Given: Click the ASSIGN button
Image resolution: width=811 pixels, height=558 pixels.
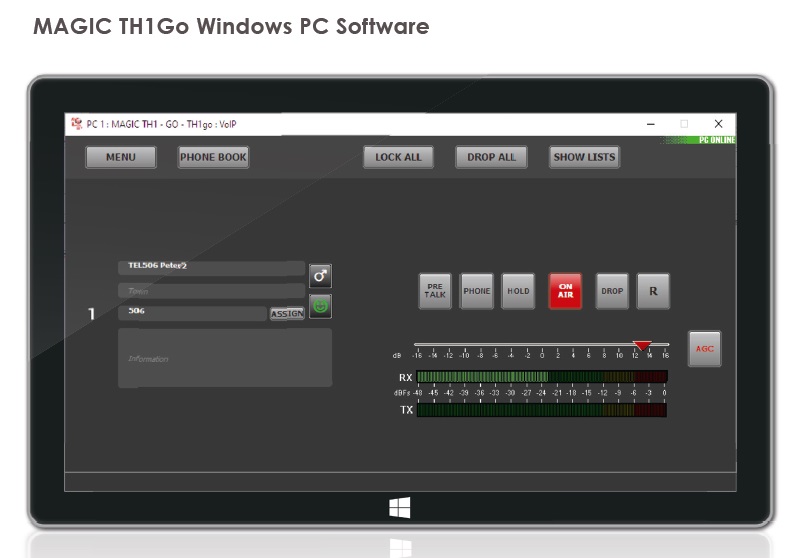Looking at the screenshot, I should 287,313.
